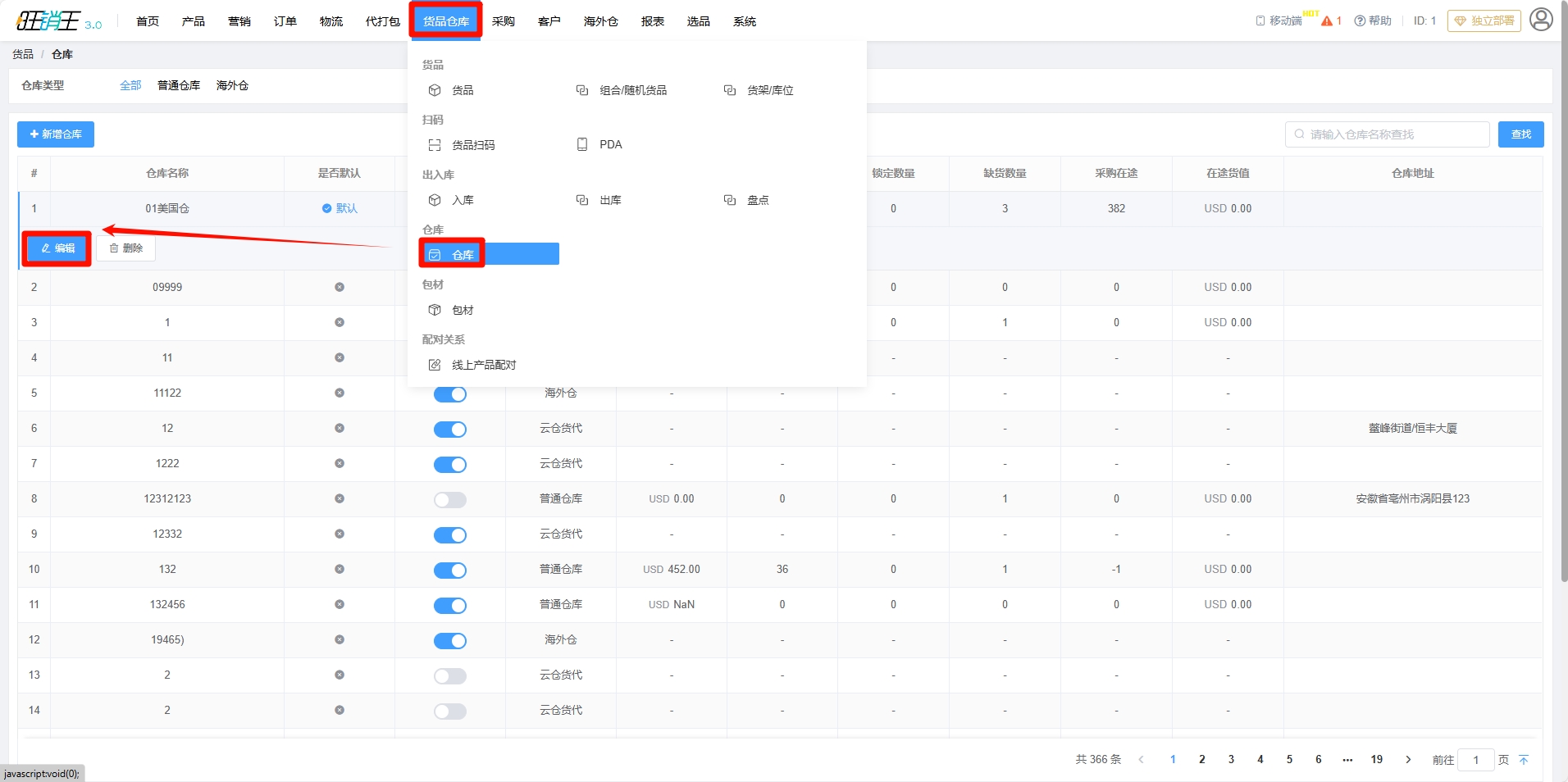Switch to the 海外仓 warehouse type filter

(x=232, y=85)
